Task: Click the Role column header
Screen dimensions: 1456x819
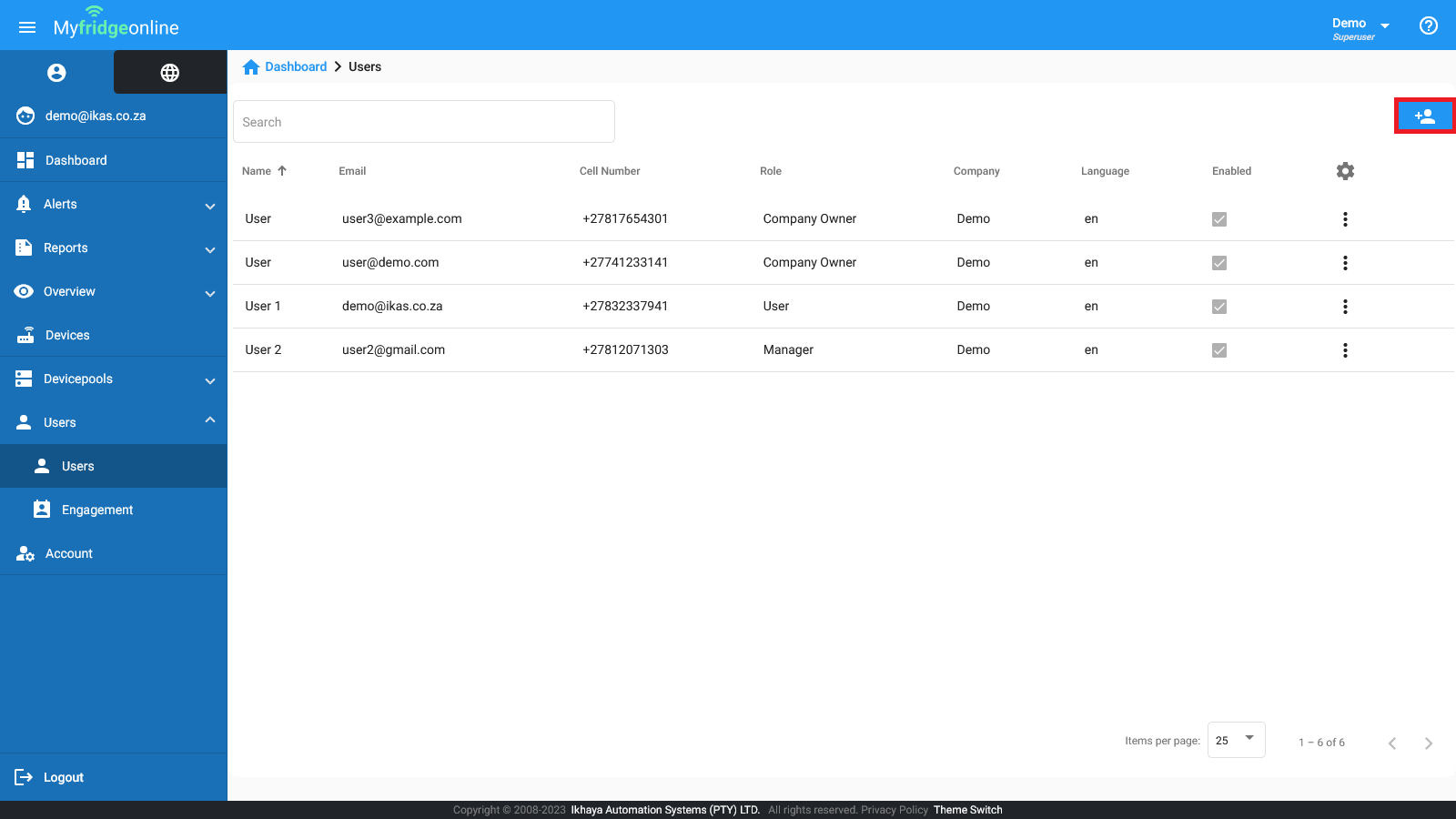Action: [771, 171]
